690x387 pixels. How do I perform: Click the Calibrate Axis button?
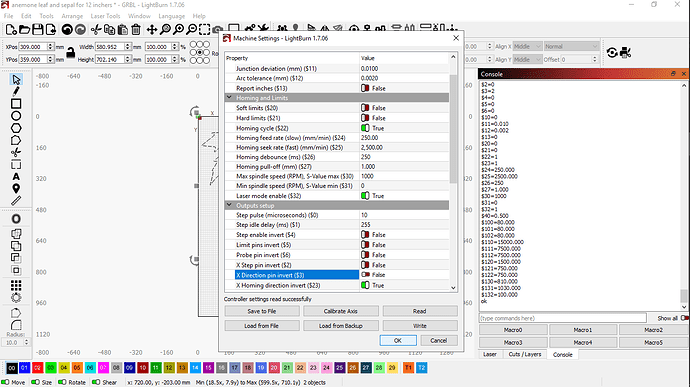[341, 311]
